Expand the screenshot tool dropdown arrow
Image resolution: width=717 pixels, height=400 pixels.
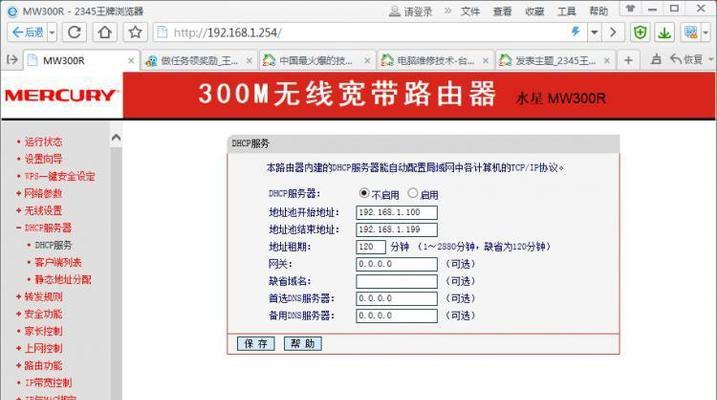[706, 32]
